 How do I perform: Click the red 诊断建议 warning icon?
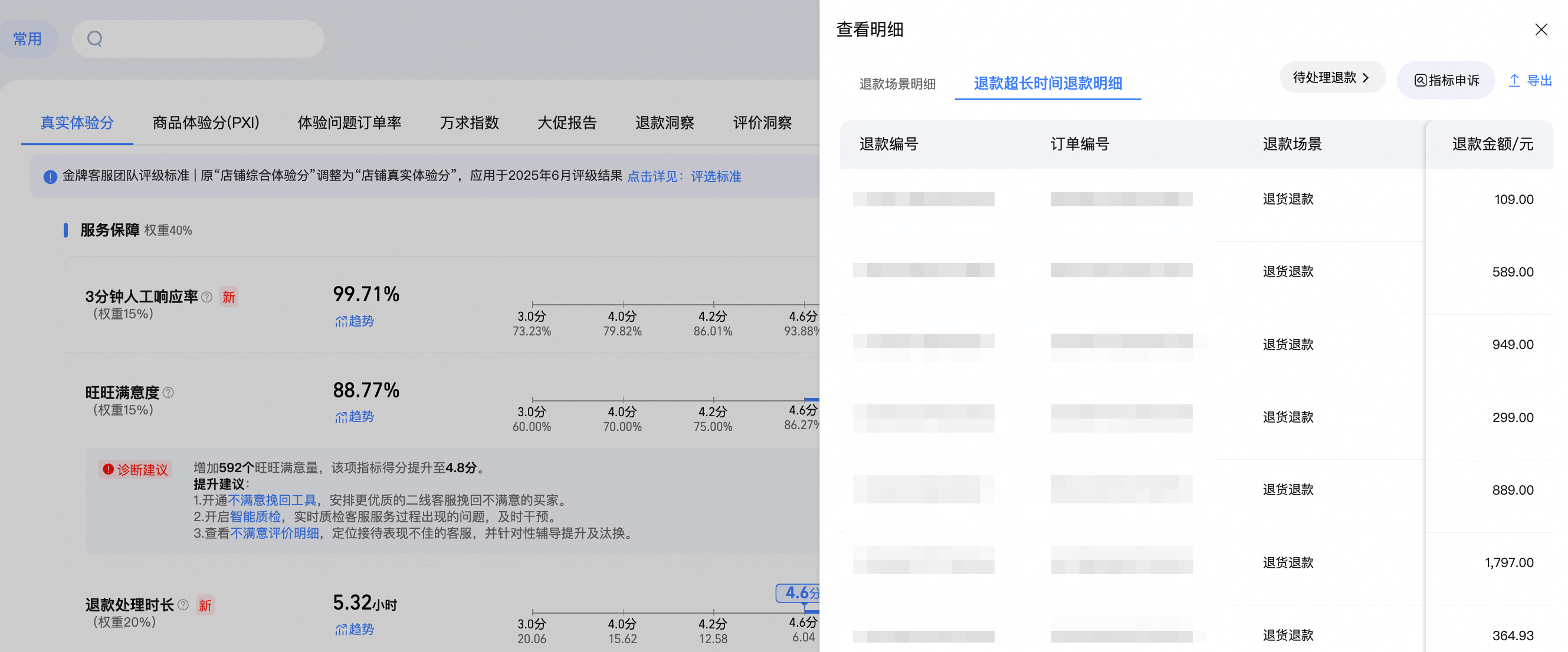pyautogui.click(x=109, y=469)
